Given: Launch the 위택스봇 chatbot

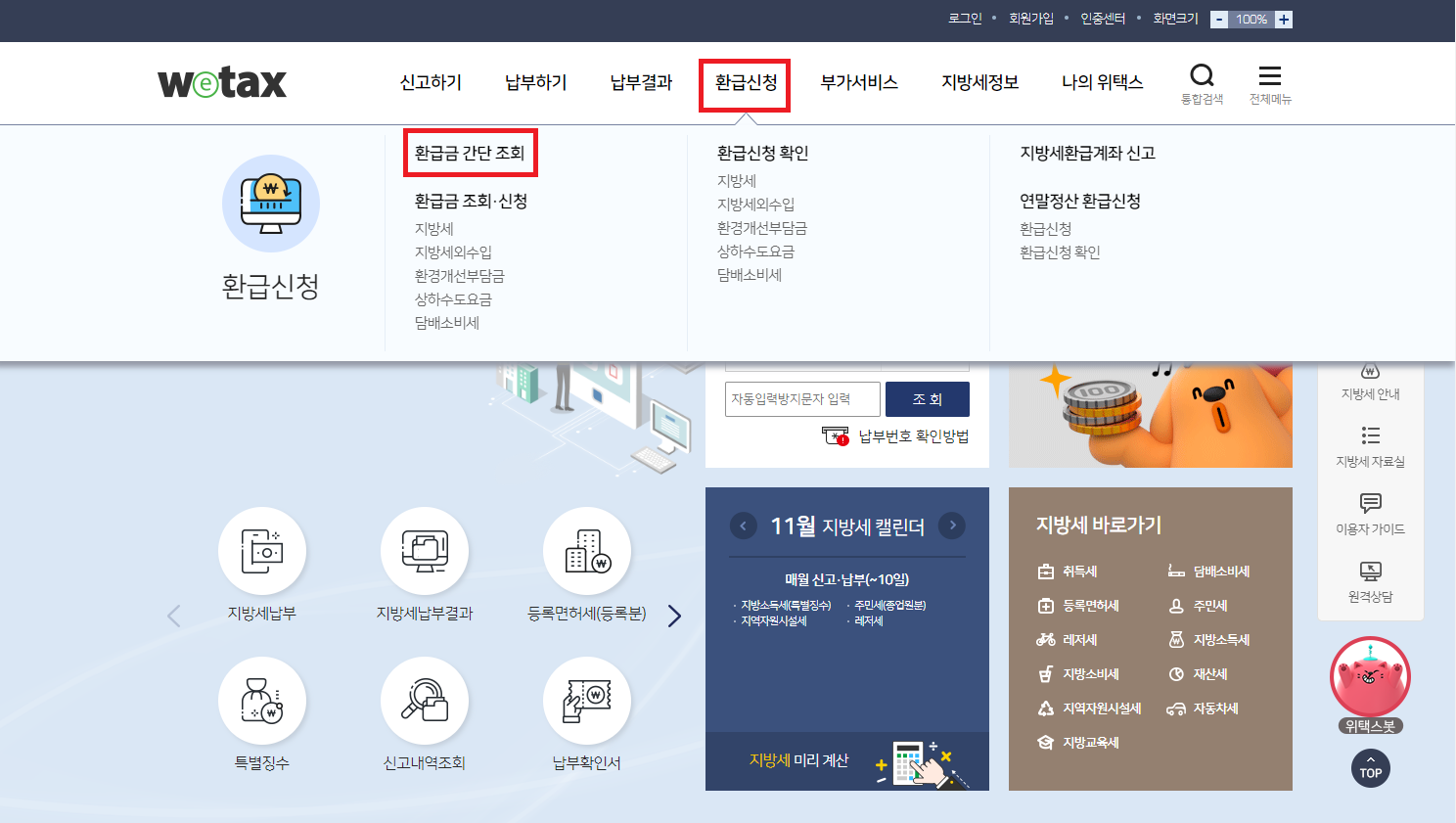Looking at the screenshot, I should coord(1370,684).
